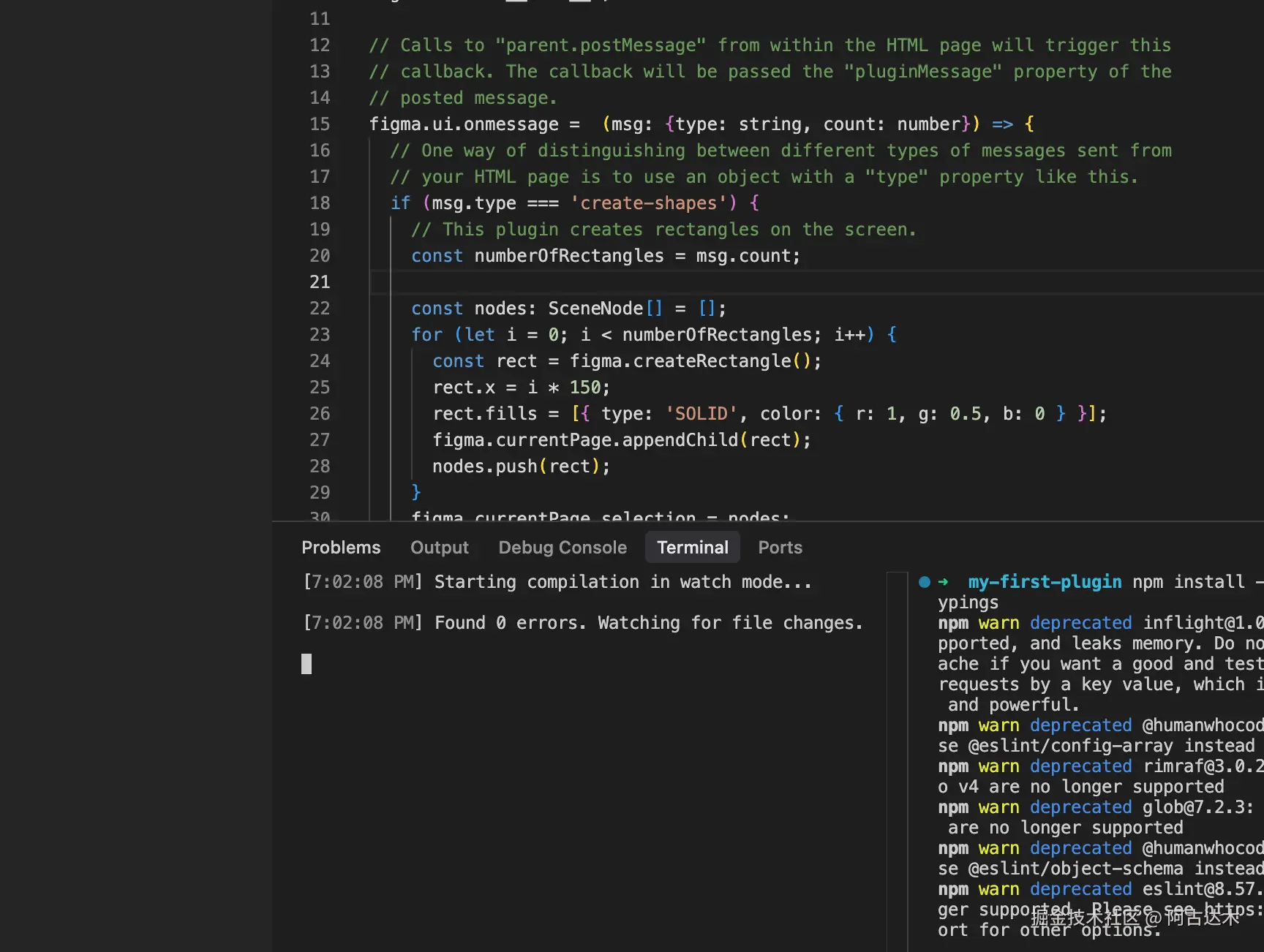Viewport: 1264px width, 952px height.
Task: Click the "your HTML page" comment line
Action: [x=764, y=177]
